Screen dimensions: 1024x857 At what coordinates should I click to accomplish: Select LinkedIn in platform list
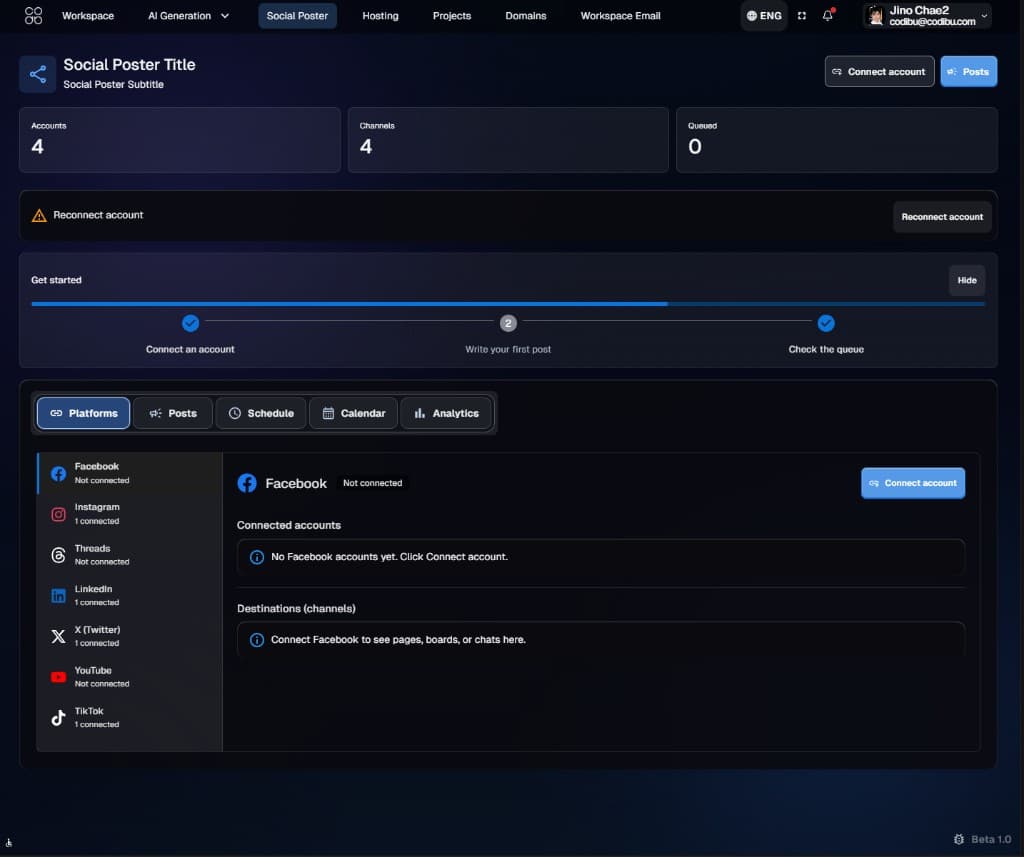pyautogui.click(x=129, y=595)
